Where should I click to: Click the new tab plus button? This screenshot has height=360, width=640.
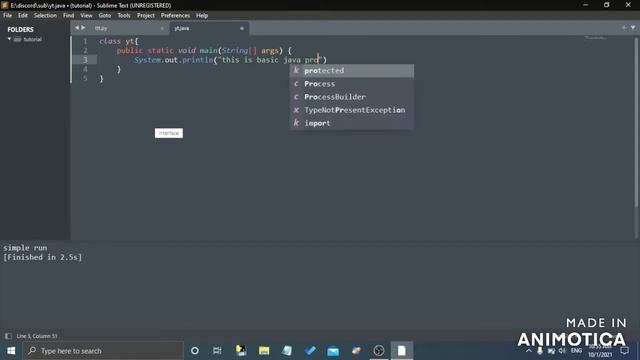[x=624, y=28]
